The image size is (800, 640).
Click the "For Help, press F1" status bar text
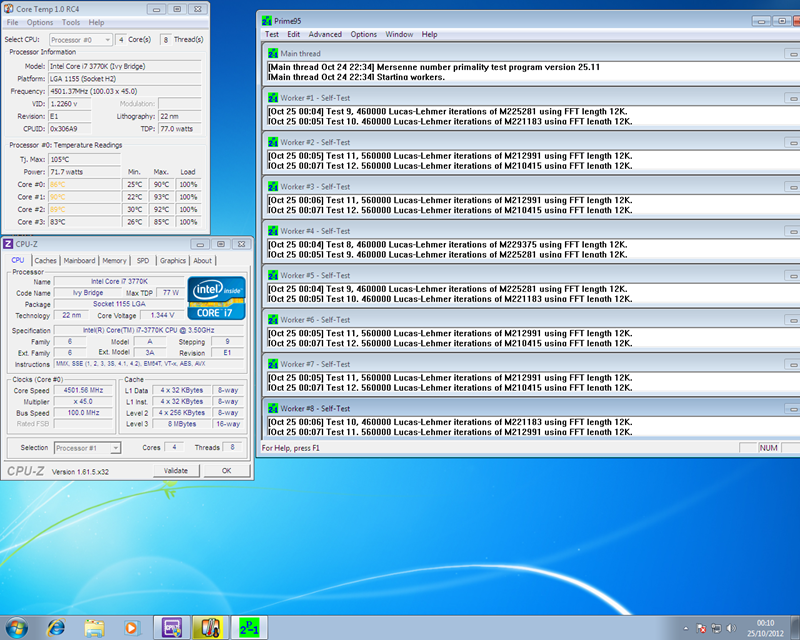pyautogui.click(x=290, y=448)
